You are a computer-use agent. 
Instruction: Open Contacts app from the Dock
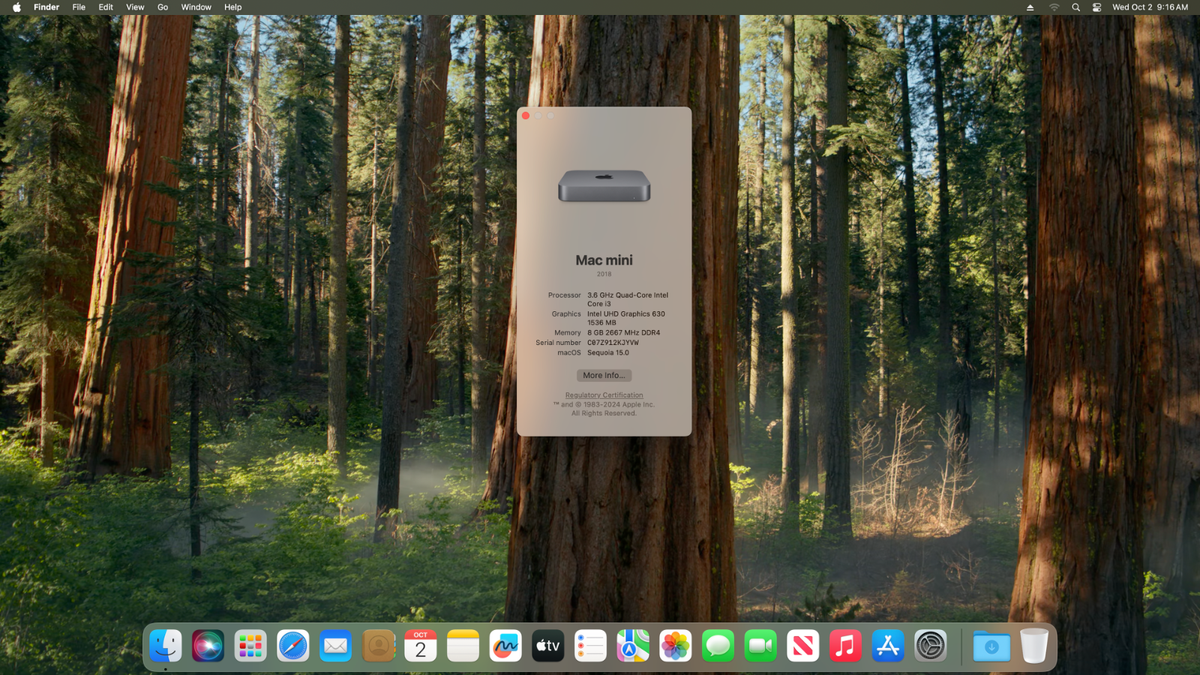pos(378,646)
